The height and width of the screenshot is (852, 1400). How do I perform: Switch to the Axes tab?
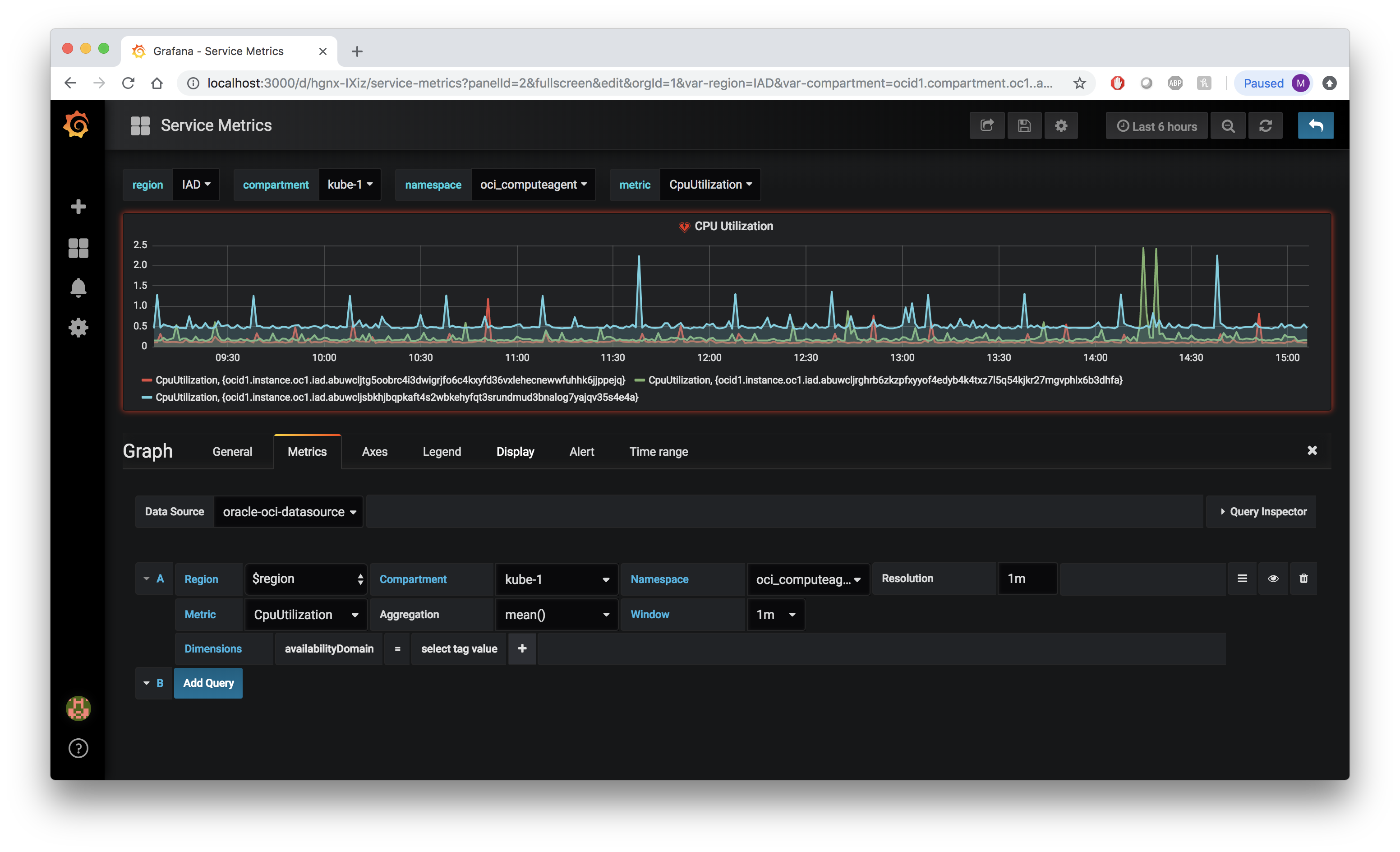pyautogui.click(x=374, y=452)
